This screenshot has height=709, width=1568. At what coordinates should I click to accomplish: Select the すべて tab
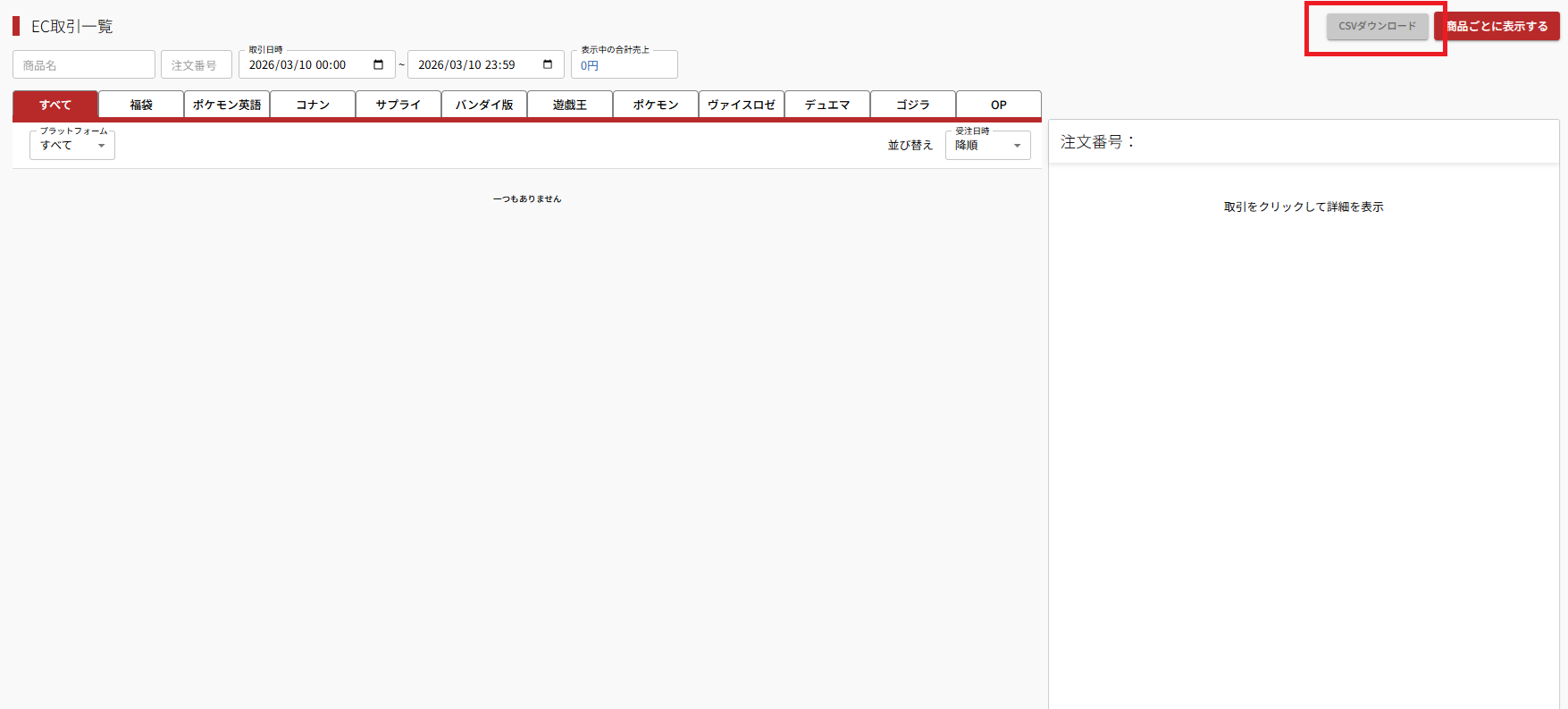tap(55, 105)
